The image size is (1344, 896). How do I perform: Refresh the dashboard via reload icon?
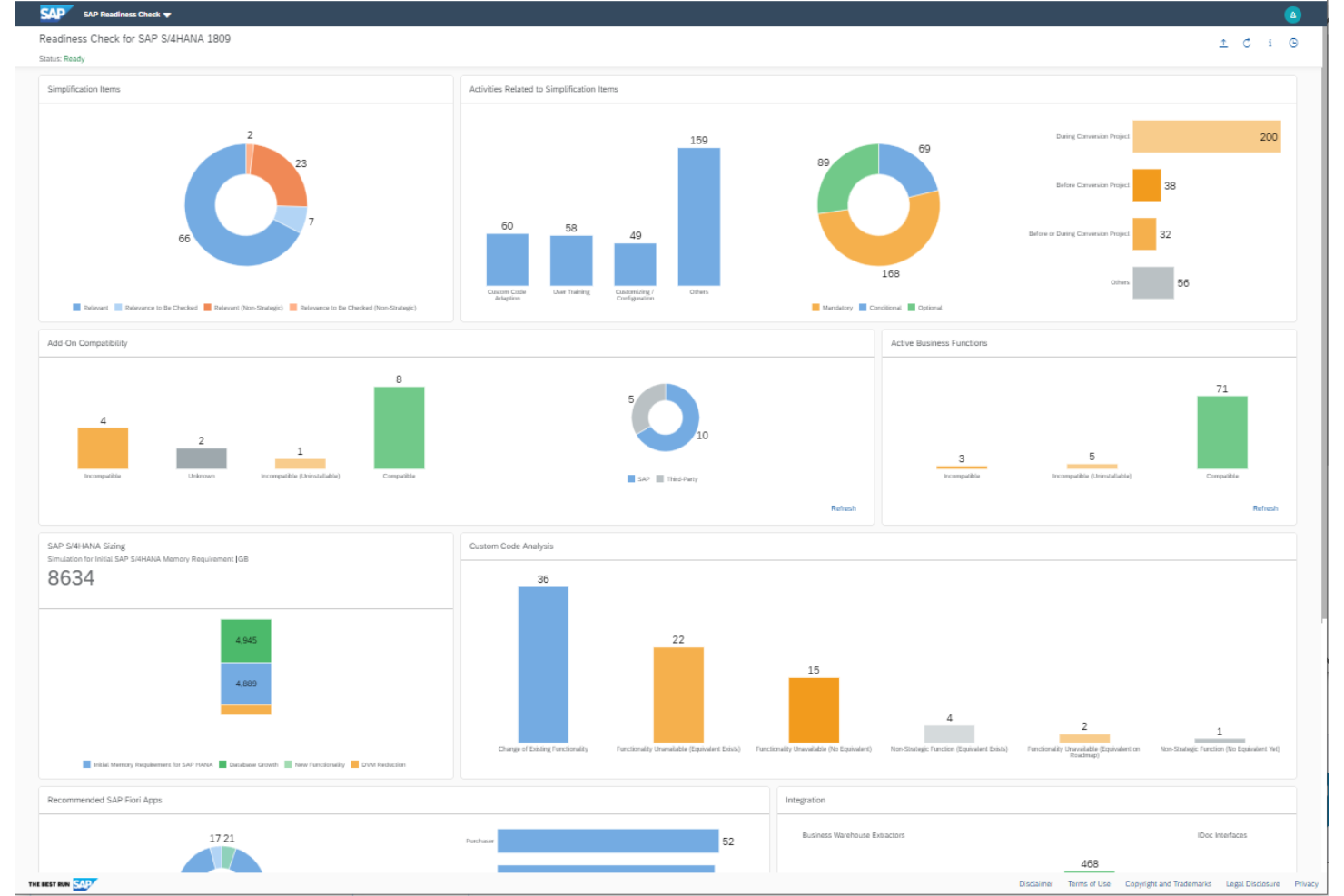click(1247, 42)
